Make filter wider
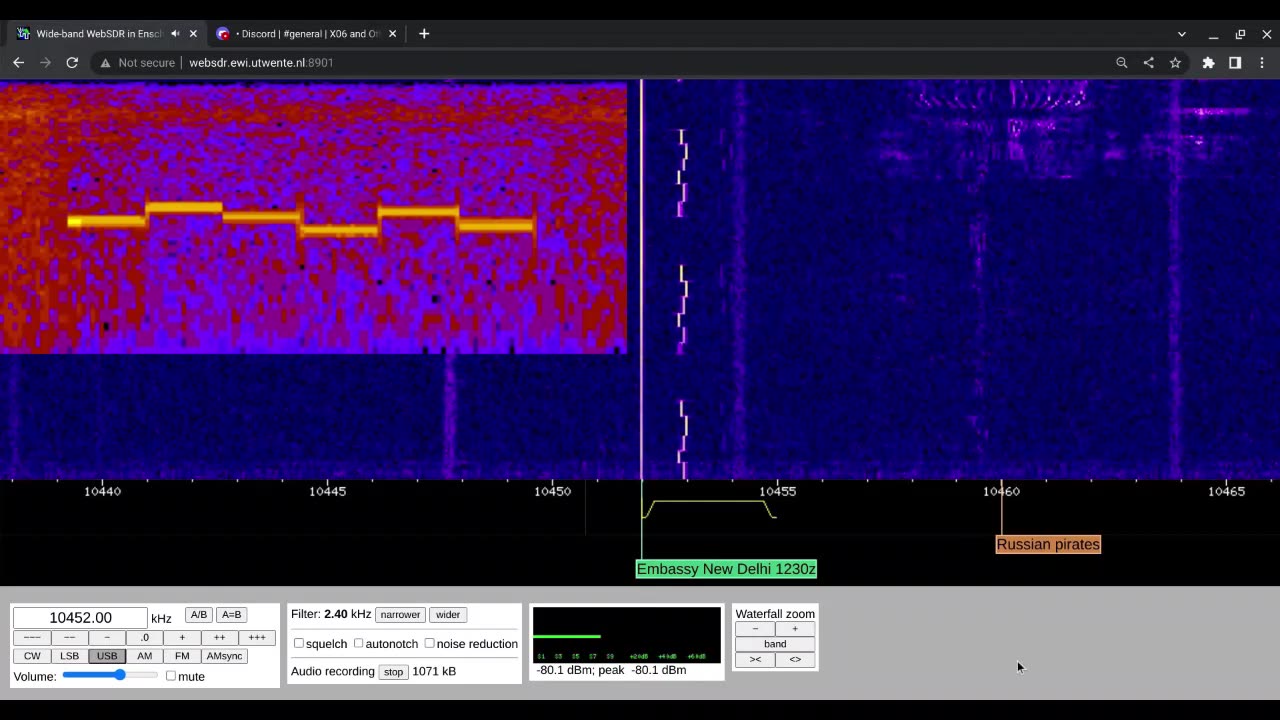1280x720 pixels. [x=448, y=615]
